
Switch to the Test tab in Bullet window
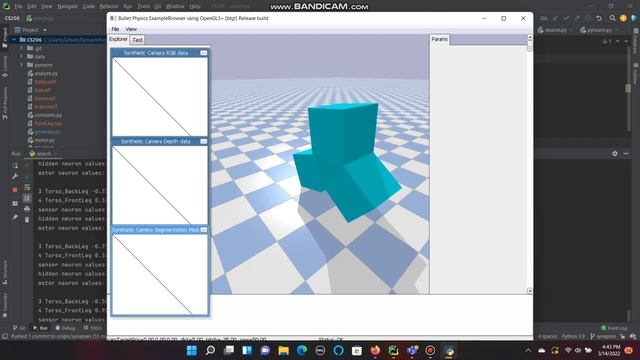[x=137, y=40]
